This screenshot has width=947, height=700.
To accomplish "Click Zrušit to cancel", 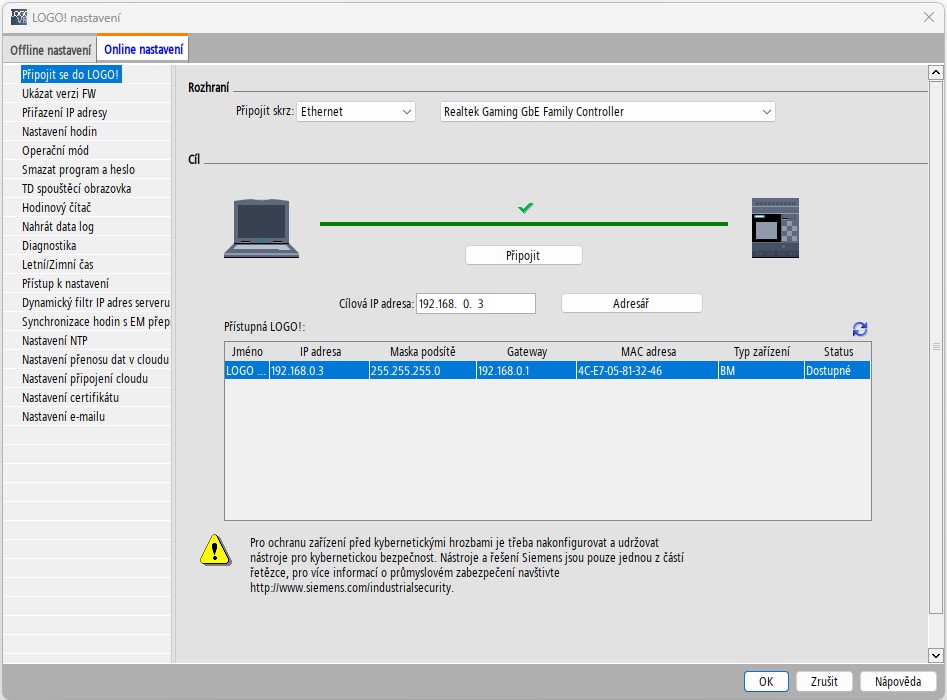I will coord(824,681).
